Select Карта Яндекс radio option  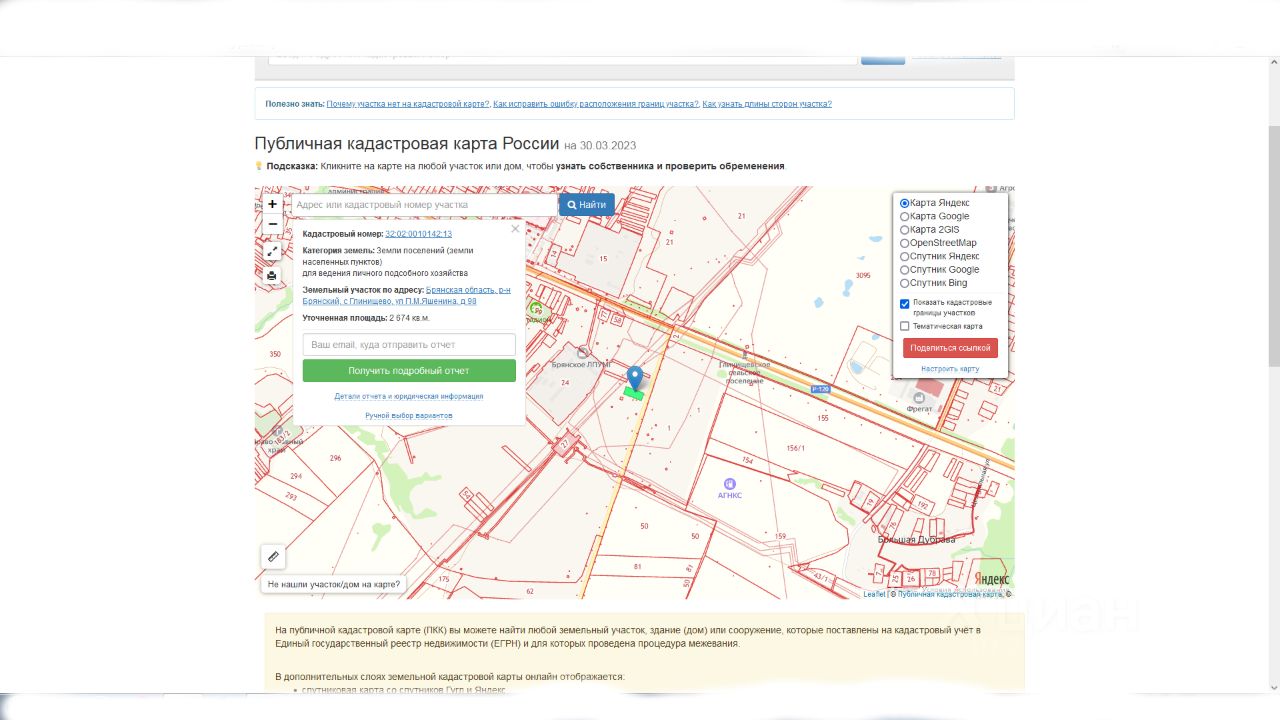pyautogui.click(x=905, y=203)
